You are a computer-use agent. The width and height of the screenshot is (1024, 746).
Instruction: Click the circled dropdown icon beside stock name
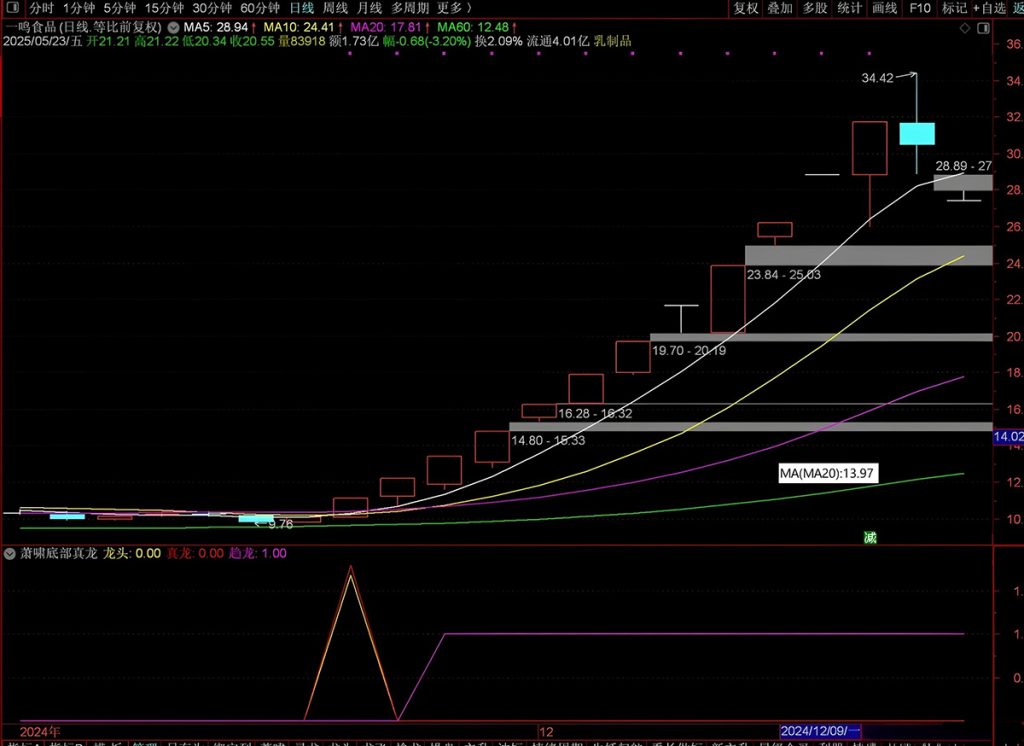coord(176,26)
